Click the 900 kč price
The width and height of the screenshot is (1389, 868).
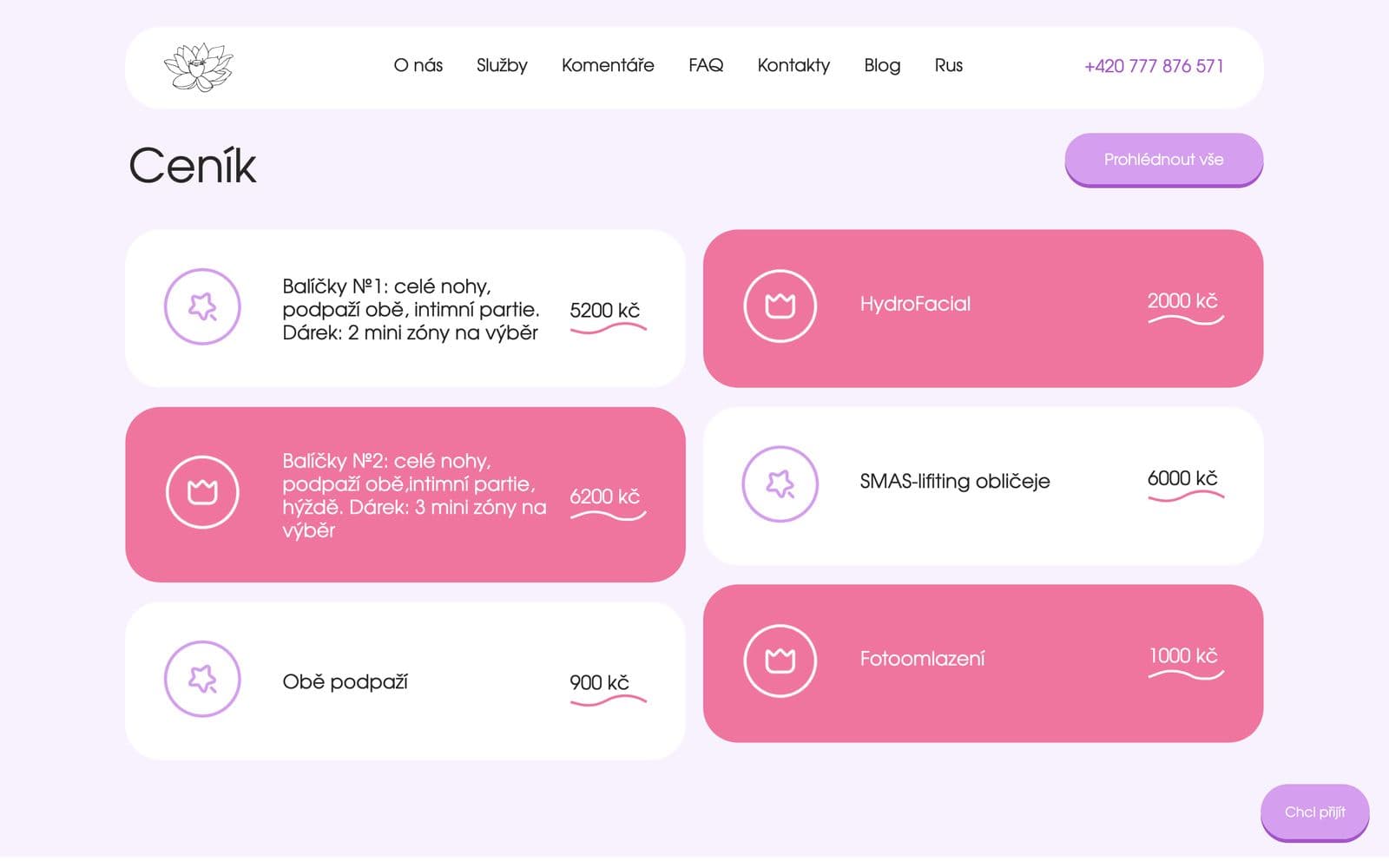pyautogui.click(x=599, y=683)
